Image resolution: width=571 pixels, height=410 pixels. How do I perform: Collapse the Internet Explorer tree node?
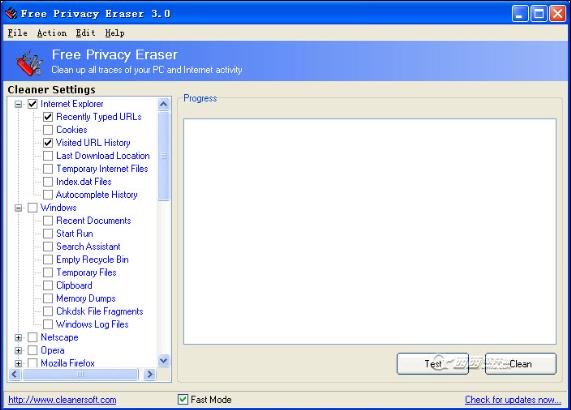18,104
